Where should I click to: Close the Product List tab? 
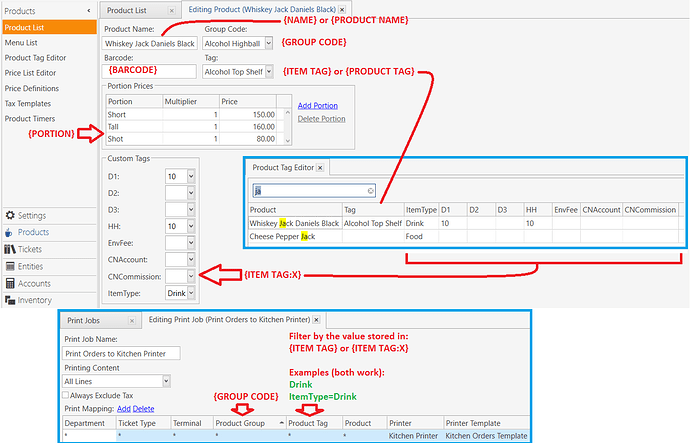pyautogui.click(x=172, y=11)
